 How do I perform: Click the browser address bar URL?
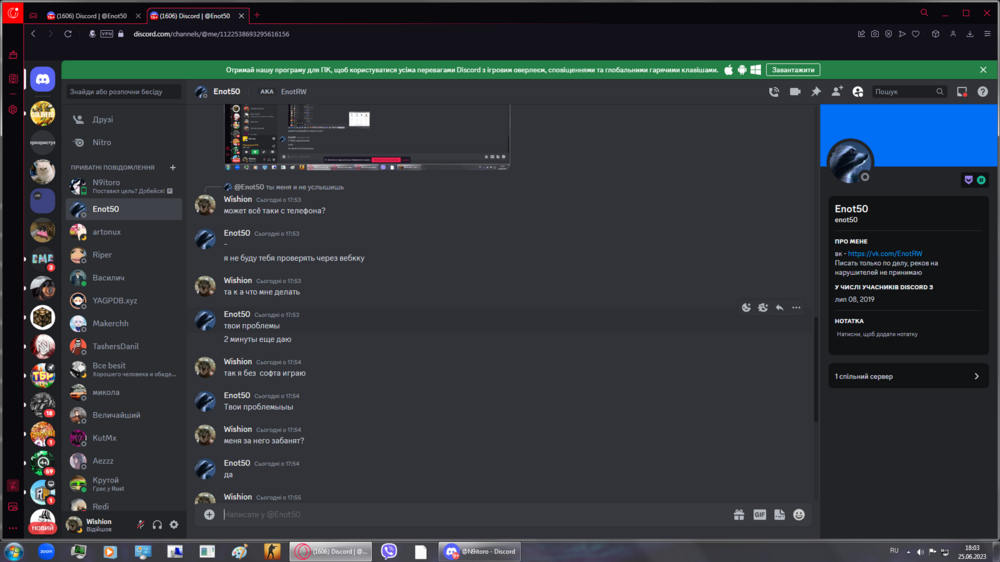(x=211, y=34)
